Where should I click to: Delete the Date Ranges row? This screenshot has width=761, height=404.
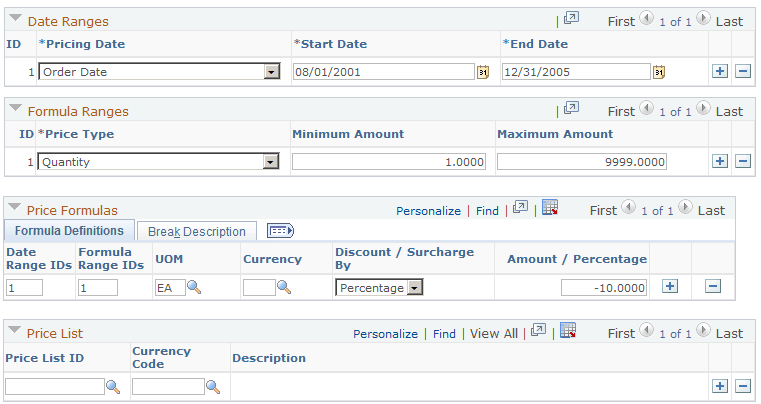click(x=743, y=71)
